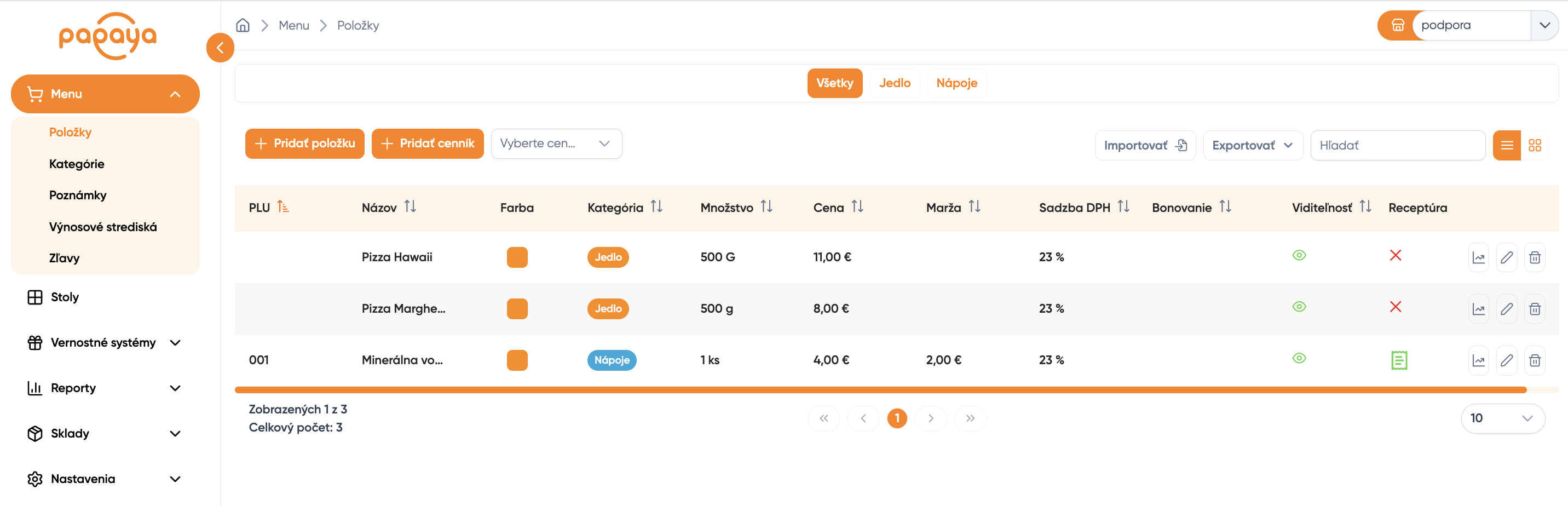1568x506 pixels.
Task: Toggle visibility eye for Minerálna vo...
Action: click(1299, 358)
